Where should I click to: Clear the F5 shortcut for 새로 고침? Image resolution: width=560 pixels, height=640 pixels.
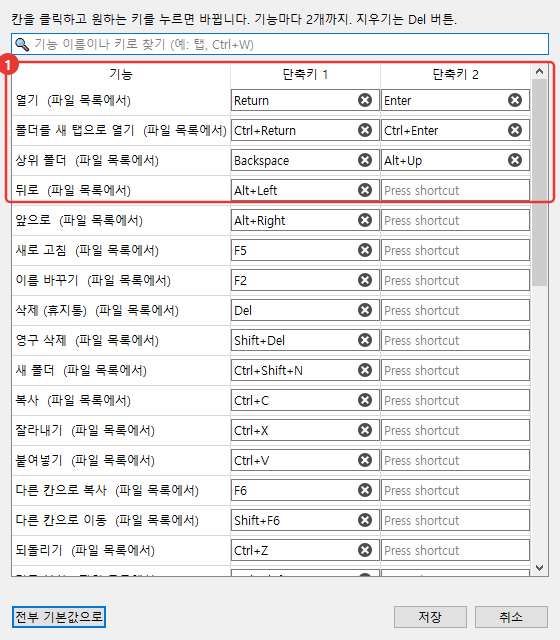pyautogui.click(x=365, y=250)
